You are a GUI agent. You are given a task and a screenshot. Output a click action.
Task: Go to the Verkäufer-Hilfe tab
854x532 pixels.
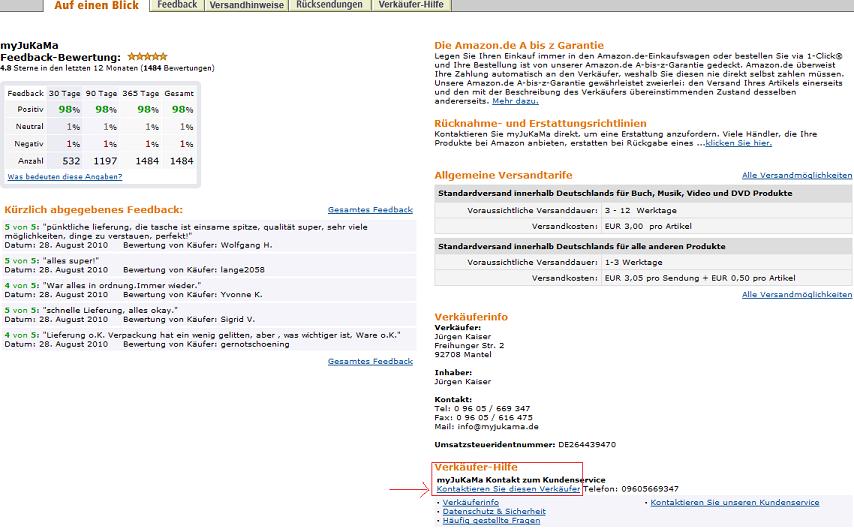click(412, 5)
